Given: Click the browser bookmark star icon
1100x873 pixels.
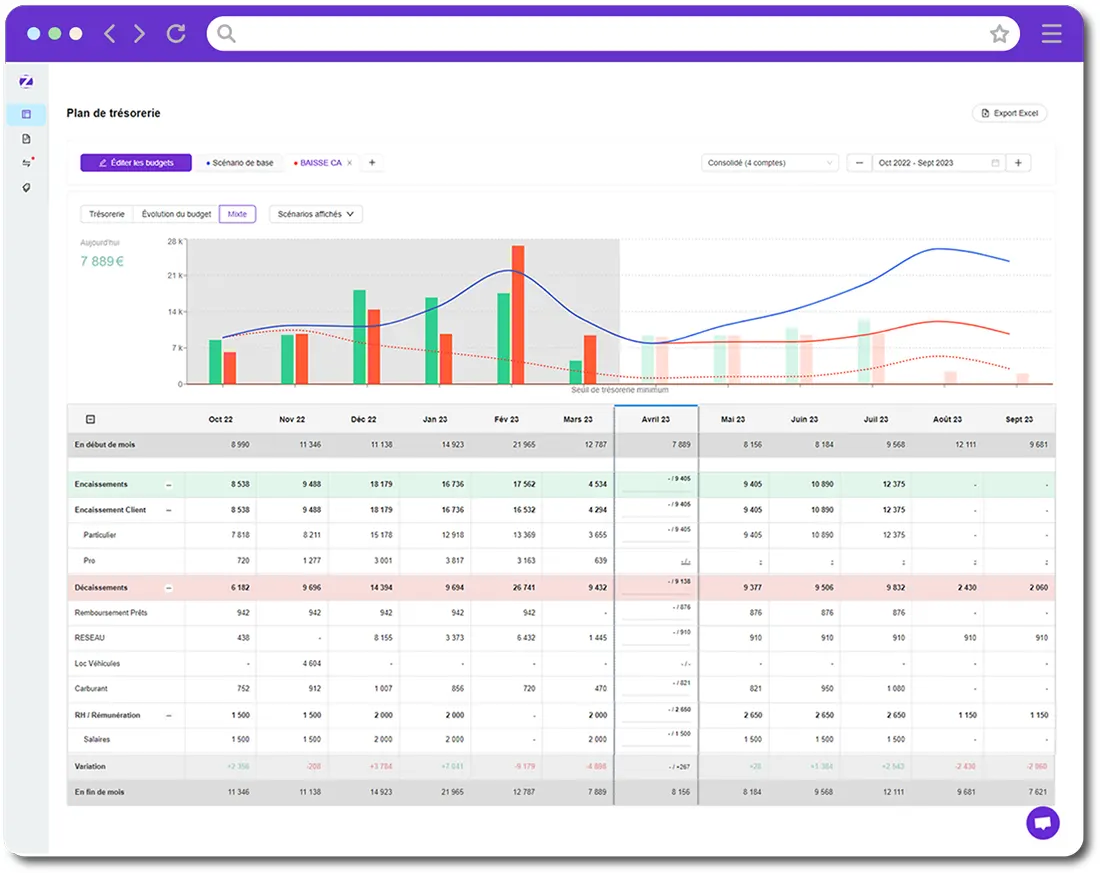Looking at the screenshot, I should tap(999, 34).
